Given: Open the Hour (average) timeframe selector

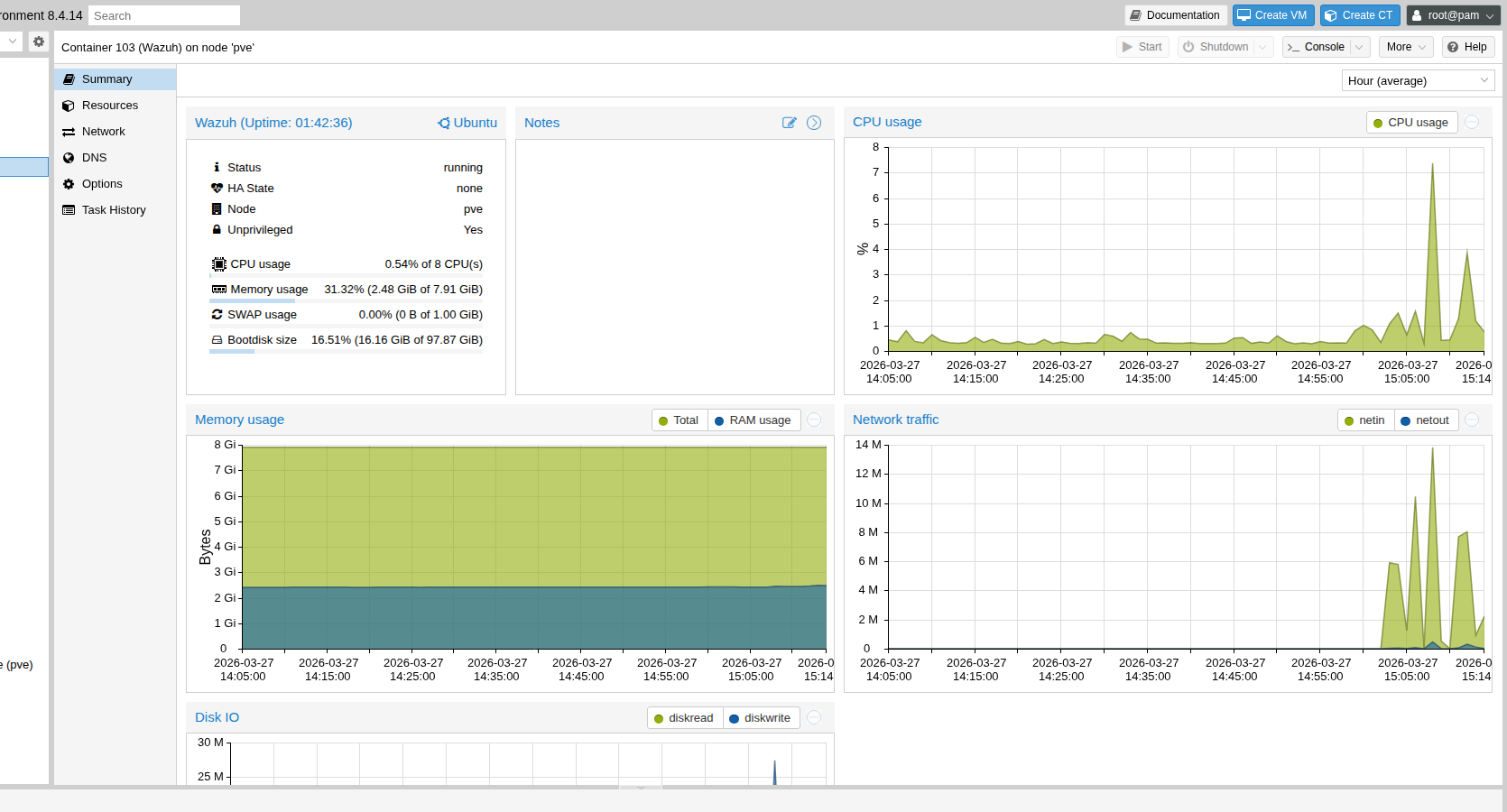Looking at the screenshot, I should point(1418,81).
